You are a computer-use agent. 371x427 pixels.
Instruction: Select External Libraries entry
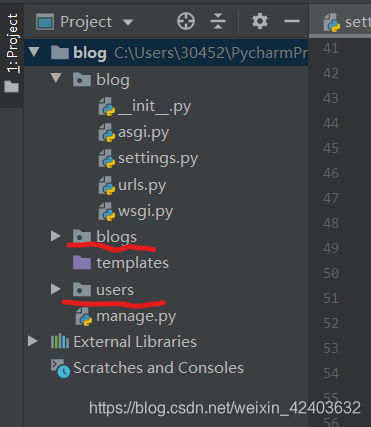[166, 342]
